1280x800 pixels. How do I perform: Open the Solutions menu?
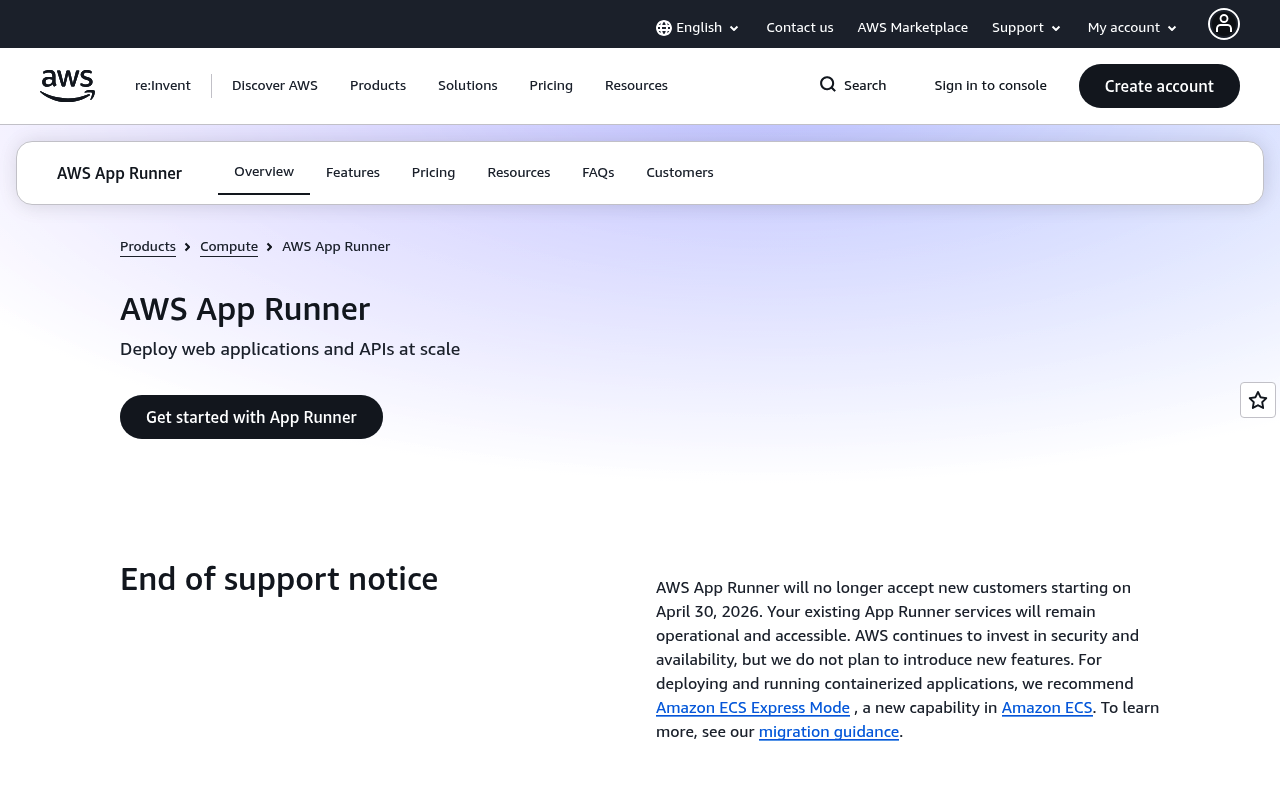(x=468, y=86)
